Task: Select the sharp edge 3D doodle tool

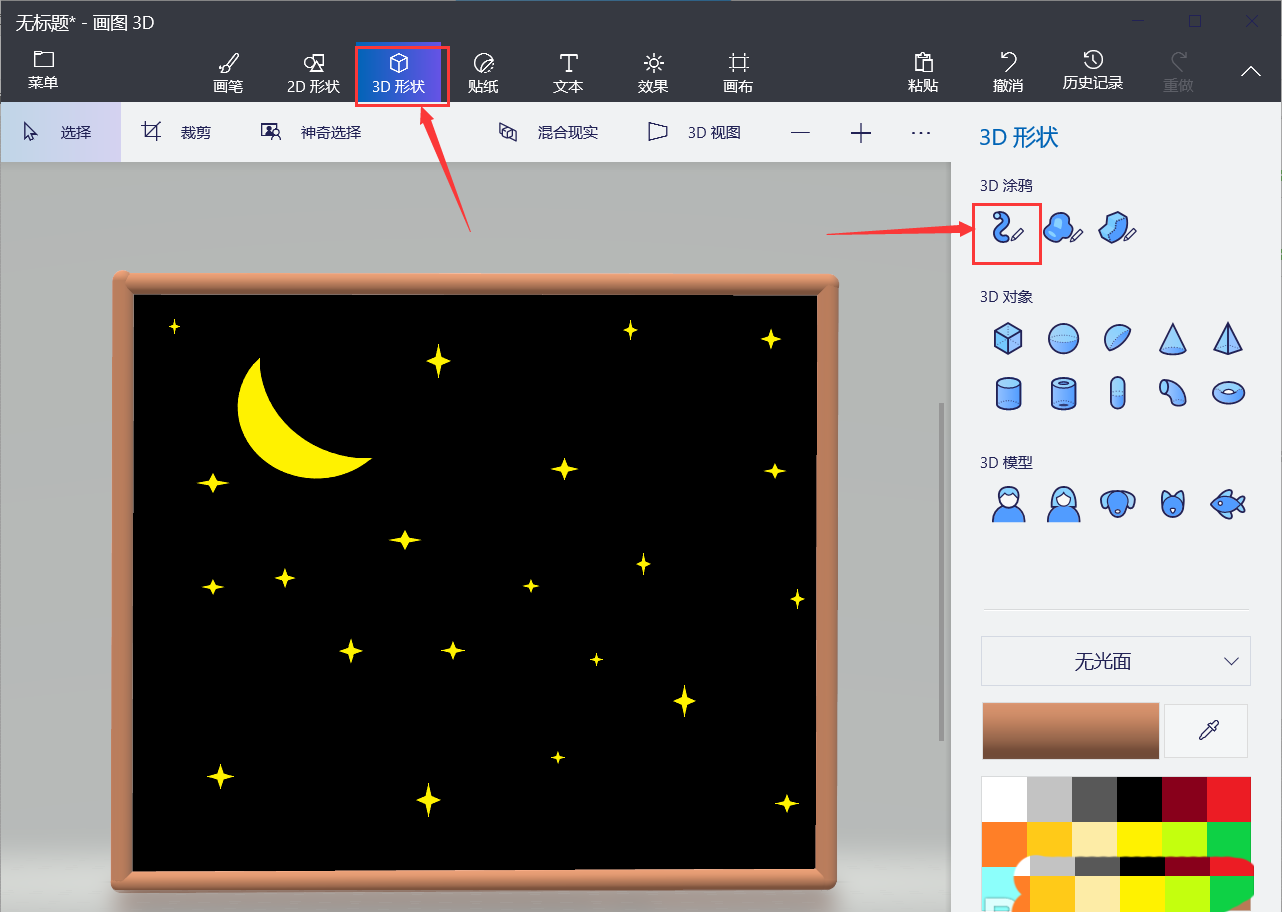Action: 1118,230
